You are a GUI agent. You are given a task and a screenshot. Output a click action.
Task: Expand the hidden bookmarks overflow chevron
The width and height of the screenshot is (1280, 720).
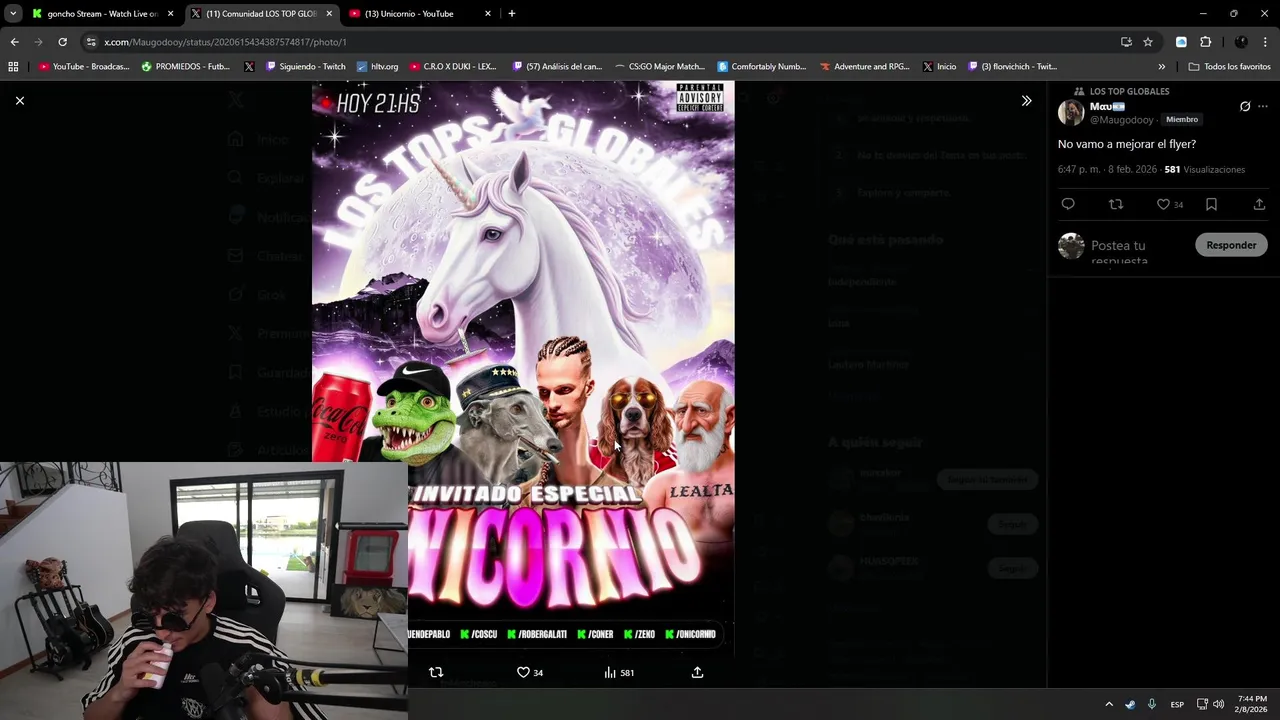[x=1161, y=67]
